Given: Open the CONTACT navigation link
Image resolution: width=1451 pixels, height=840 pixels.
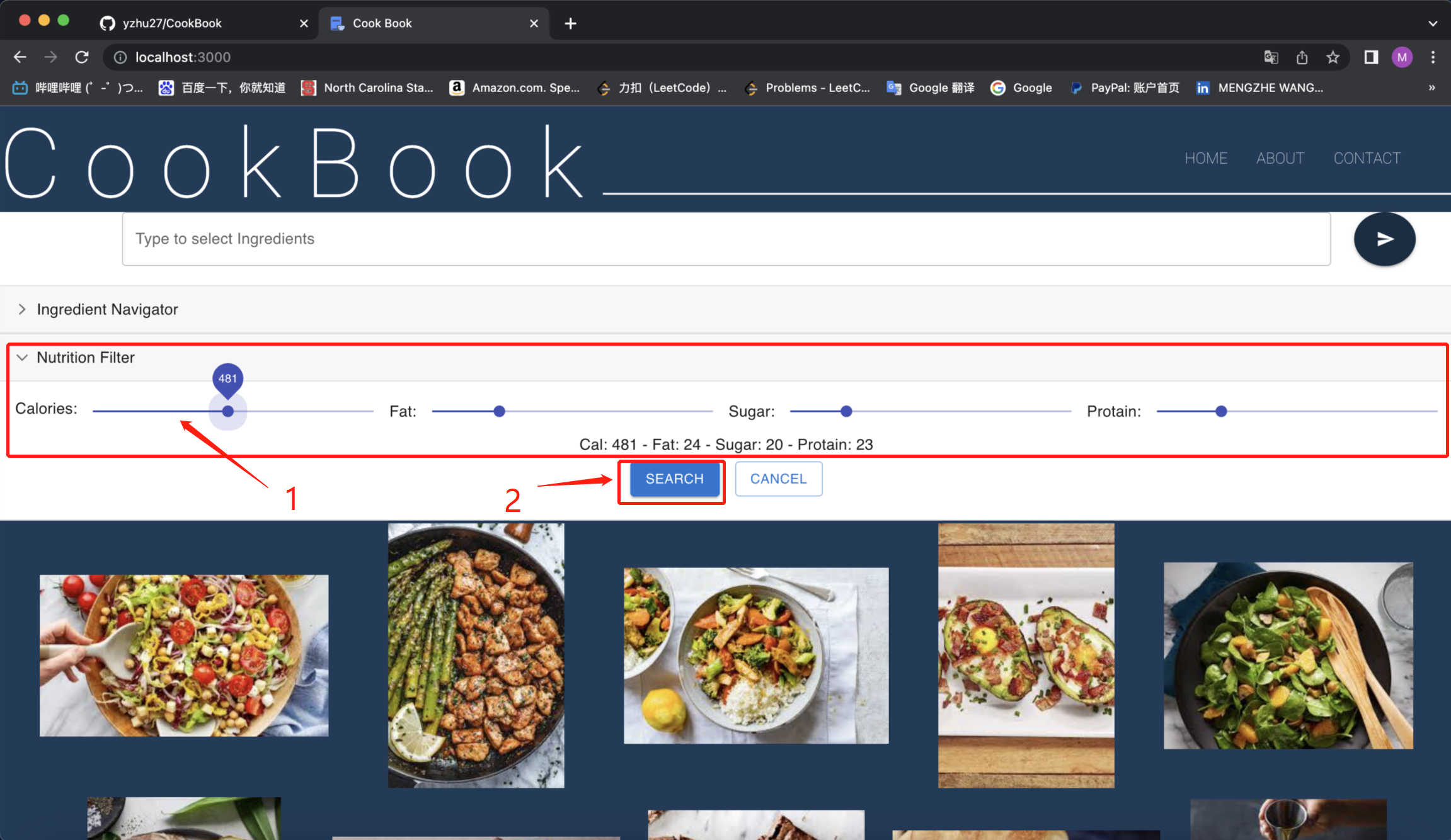Looking at the screenshot, I should tap(1367, 158).
